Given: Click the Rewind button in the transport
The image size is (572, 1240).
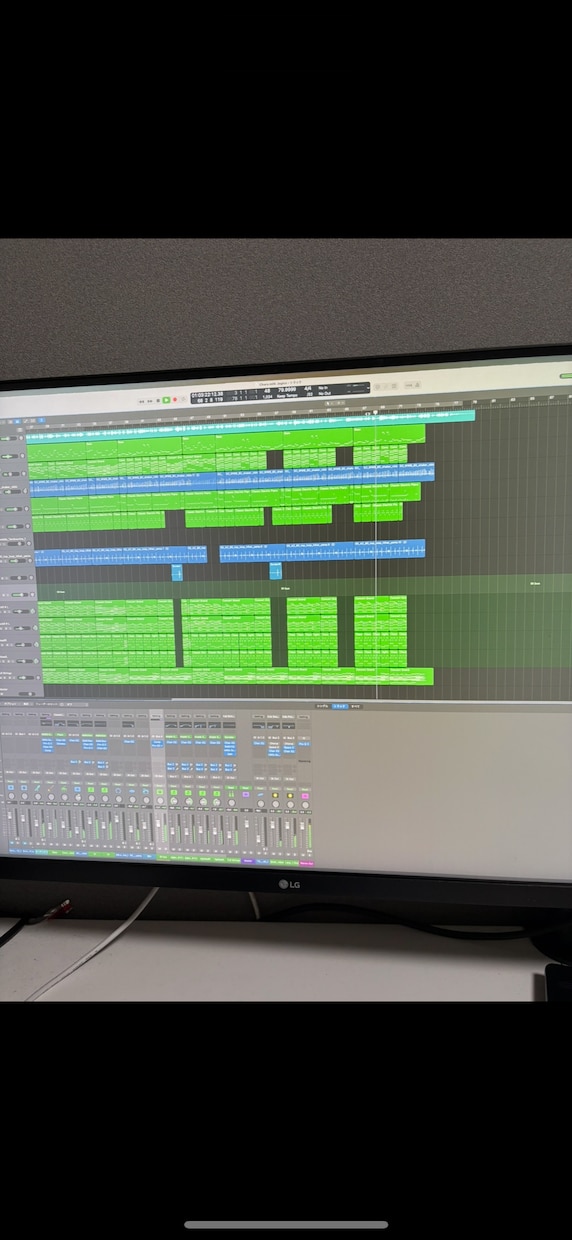Looking at the screenshot, I should point(140,400).
